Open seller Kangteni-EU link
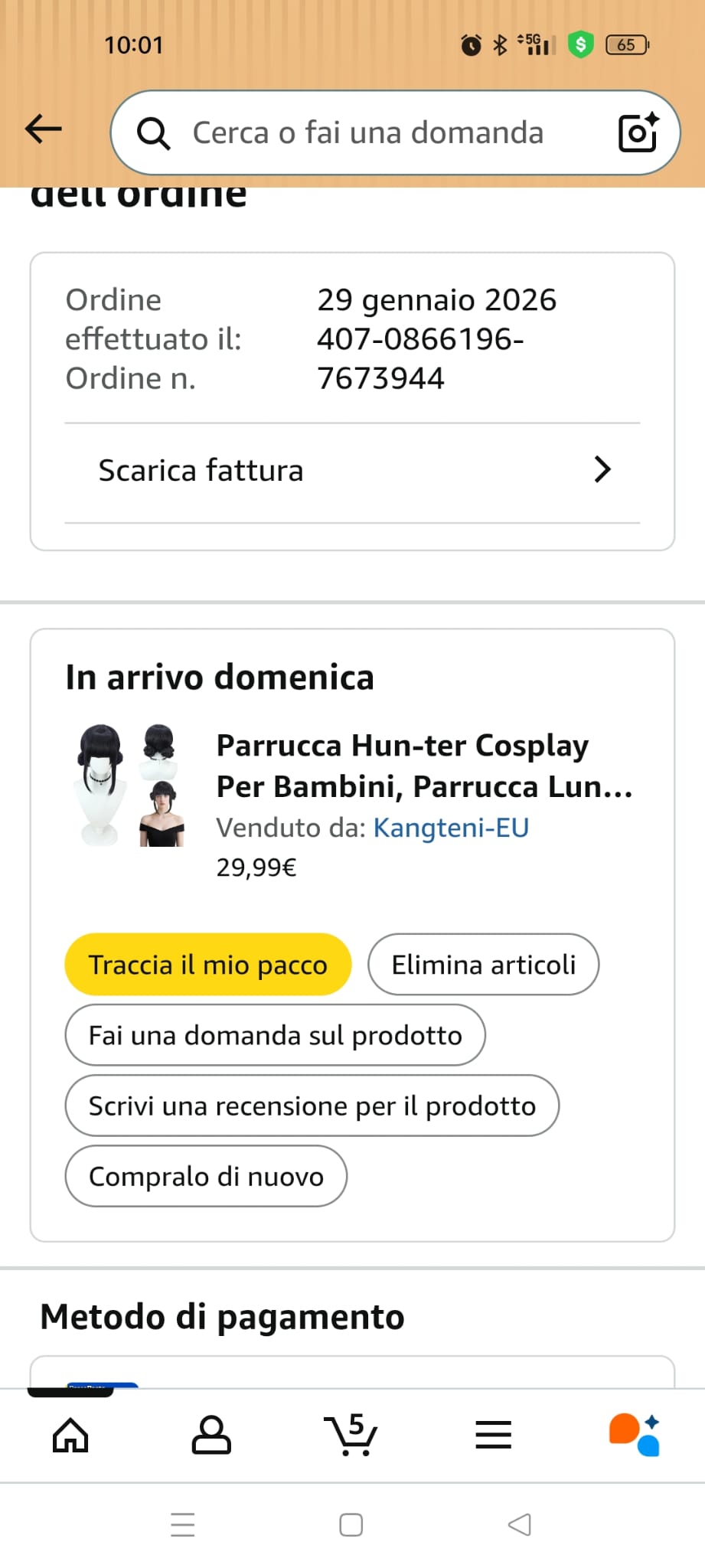Screen dimensions: 705x1568 click(x=451, y=828)
